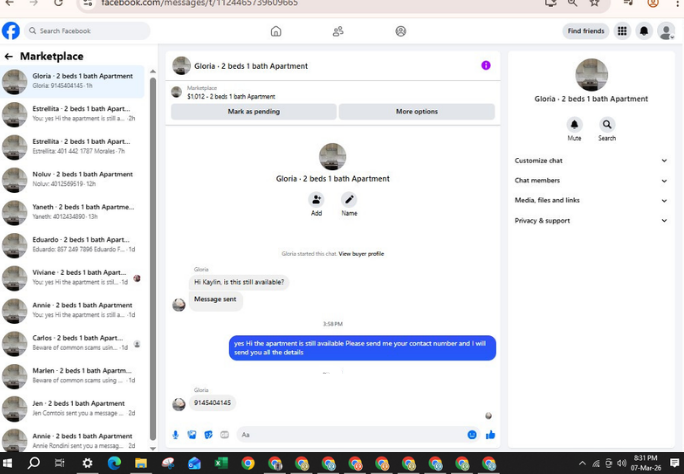Viewport: 684px width, 474px height.
Task: Expand the Customize chat section
Action: (591, 160)
